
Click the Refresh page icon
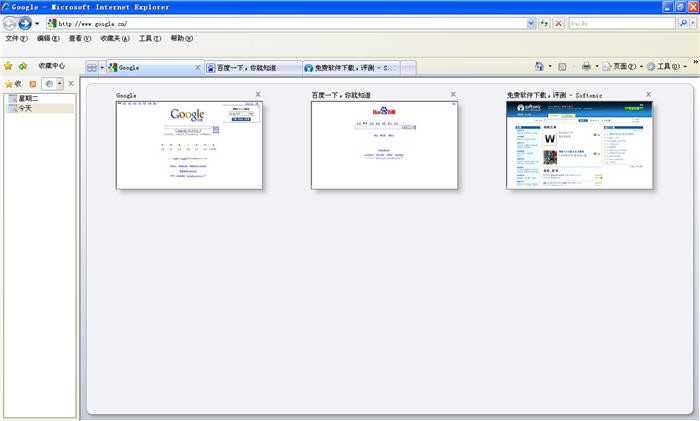(544, 23)
